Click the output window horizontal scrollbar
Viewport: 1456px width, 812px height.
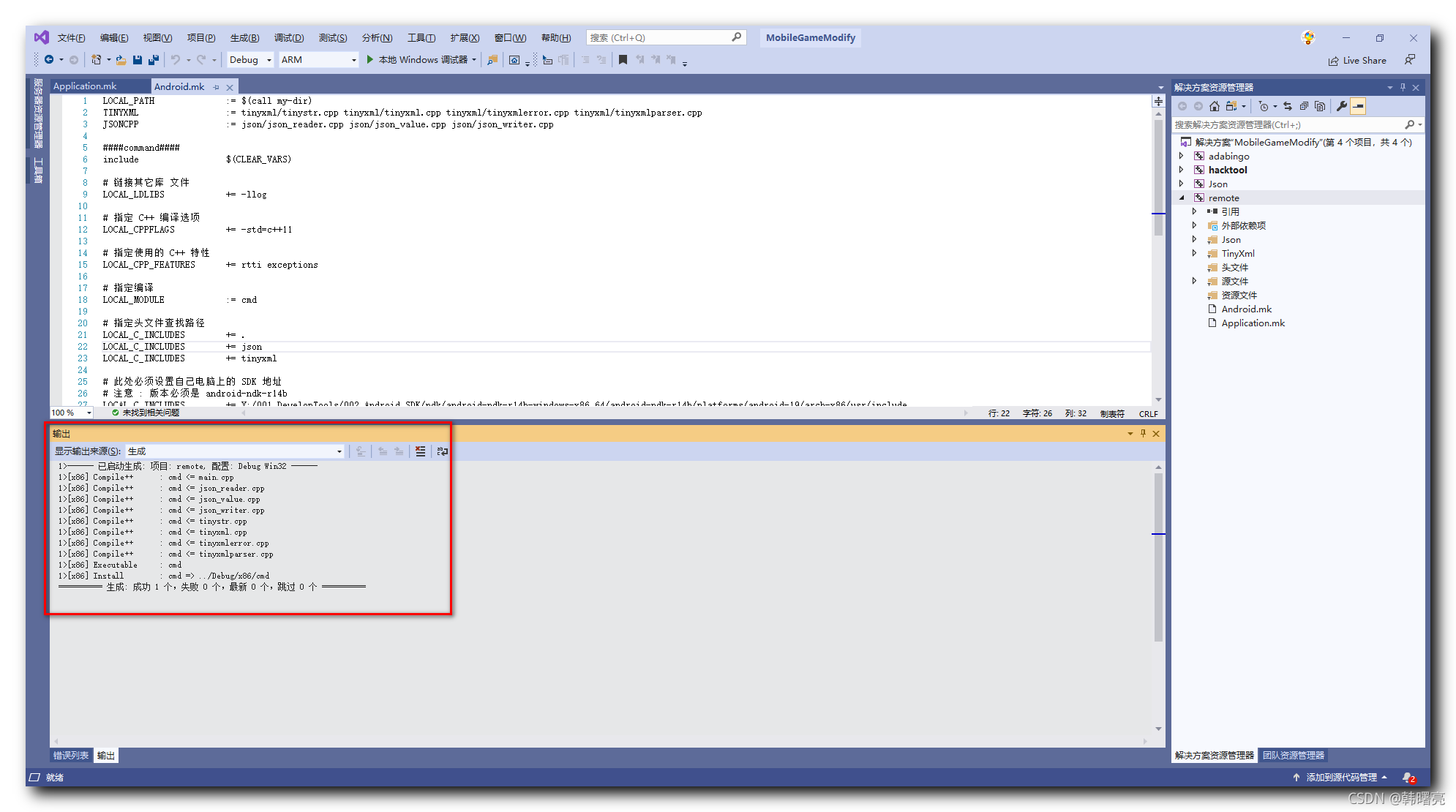(600, 741)
